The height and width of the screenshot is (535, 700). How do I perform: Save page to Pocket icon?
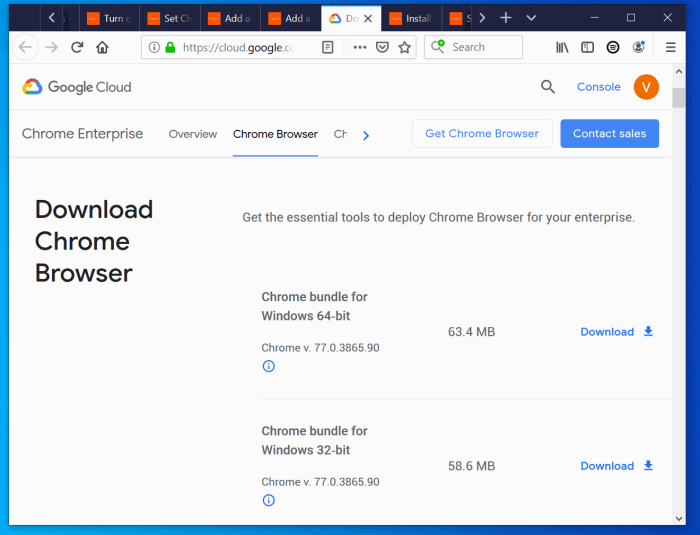point(382,47)
